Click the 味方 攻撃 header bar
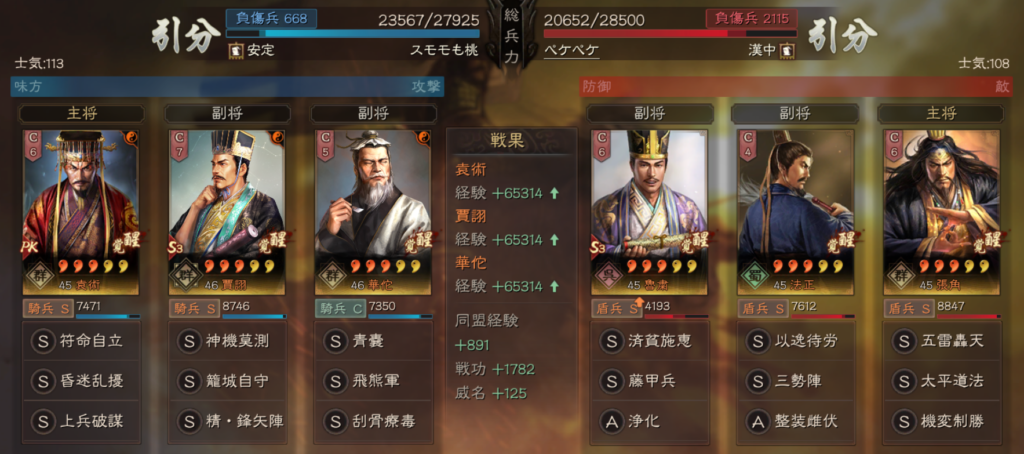1024x454 pixels. point(227,86)
